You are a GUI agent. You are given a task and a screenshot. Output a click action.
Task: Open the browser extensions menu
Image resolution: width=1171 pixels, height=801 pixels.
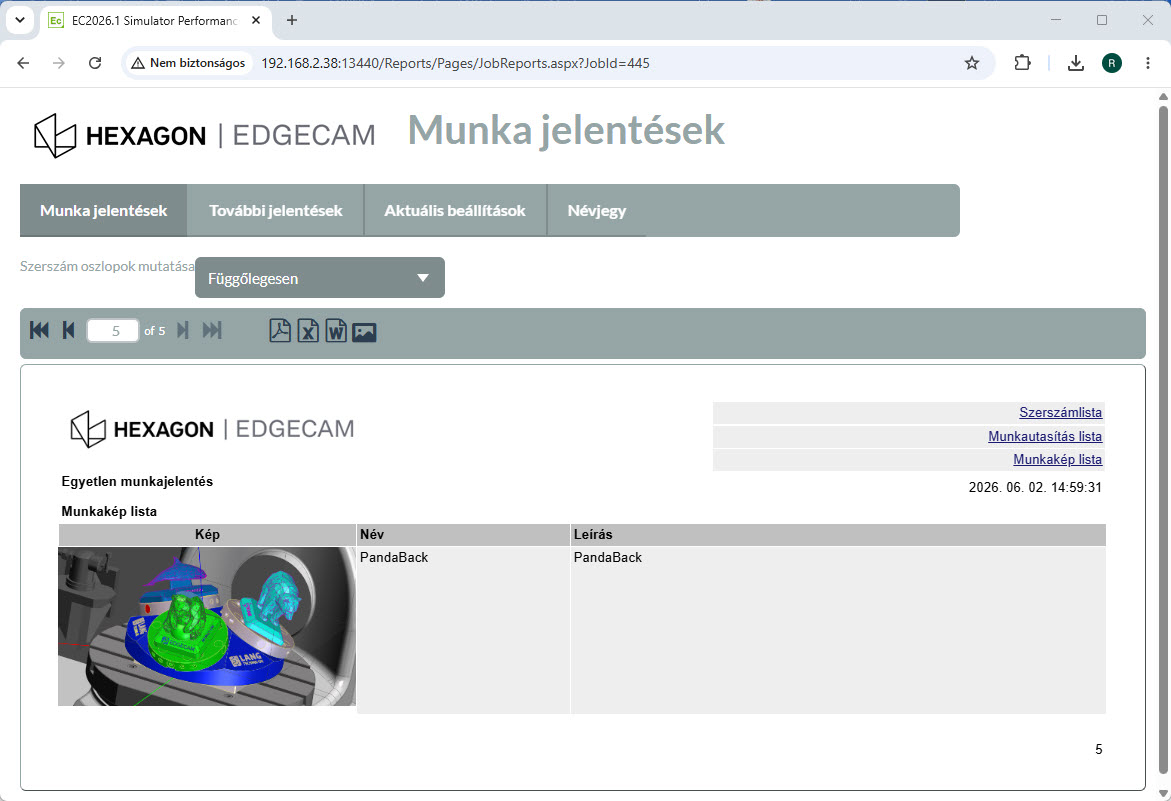coord(1022,63)
